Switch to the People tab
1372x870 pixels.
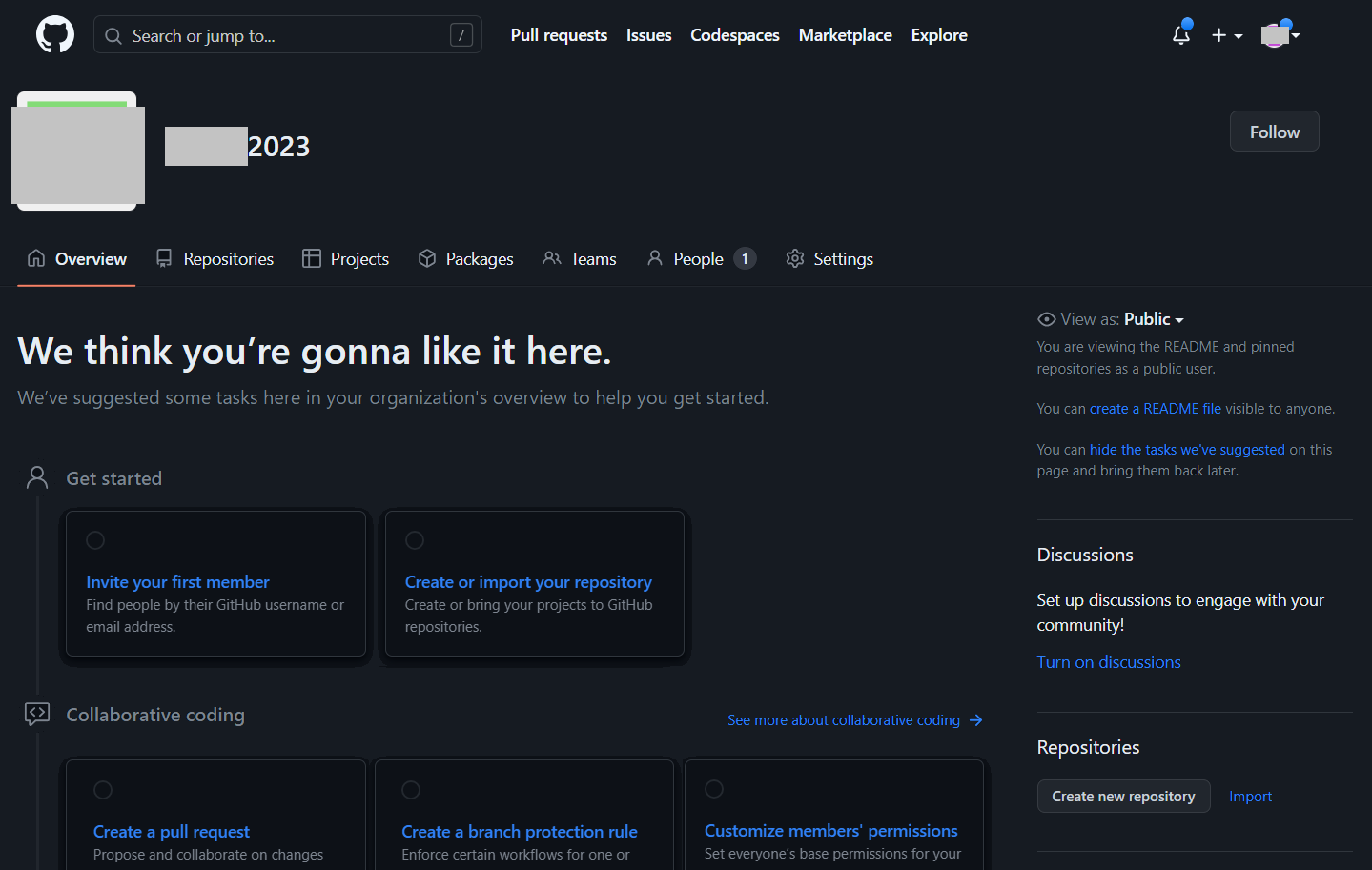pyautogui.click(x=701, y=258)
